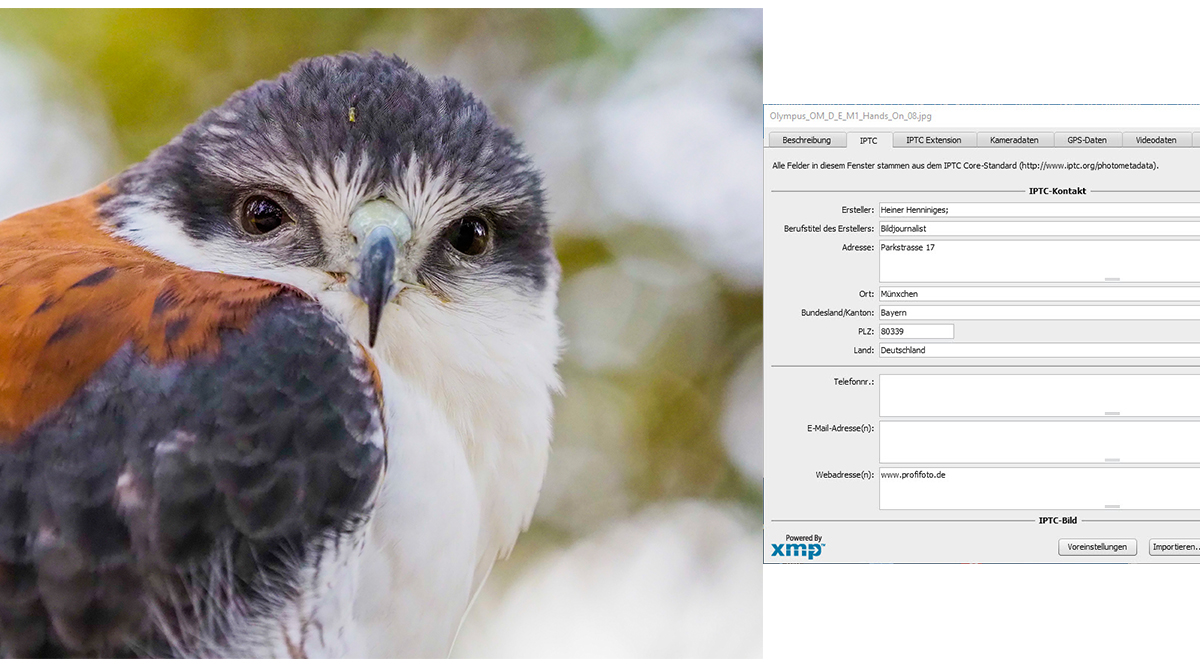
Task: Click the Adresse field resize grip
Action: click(x=1112, y=279)
